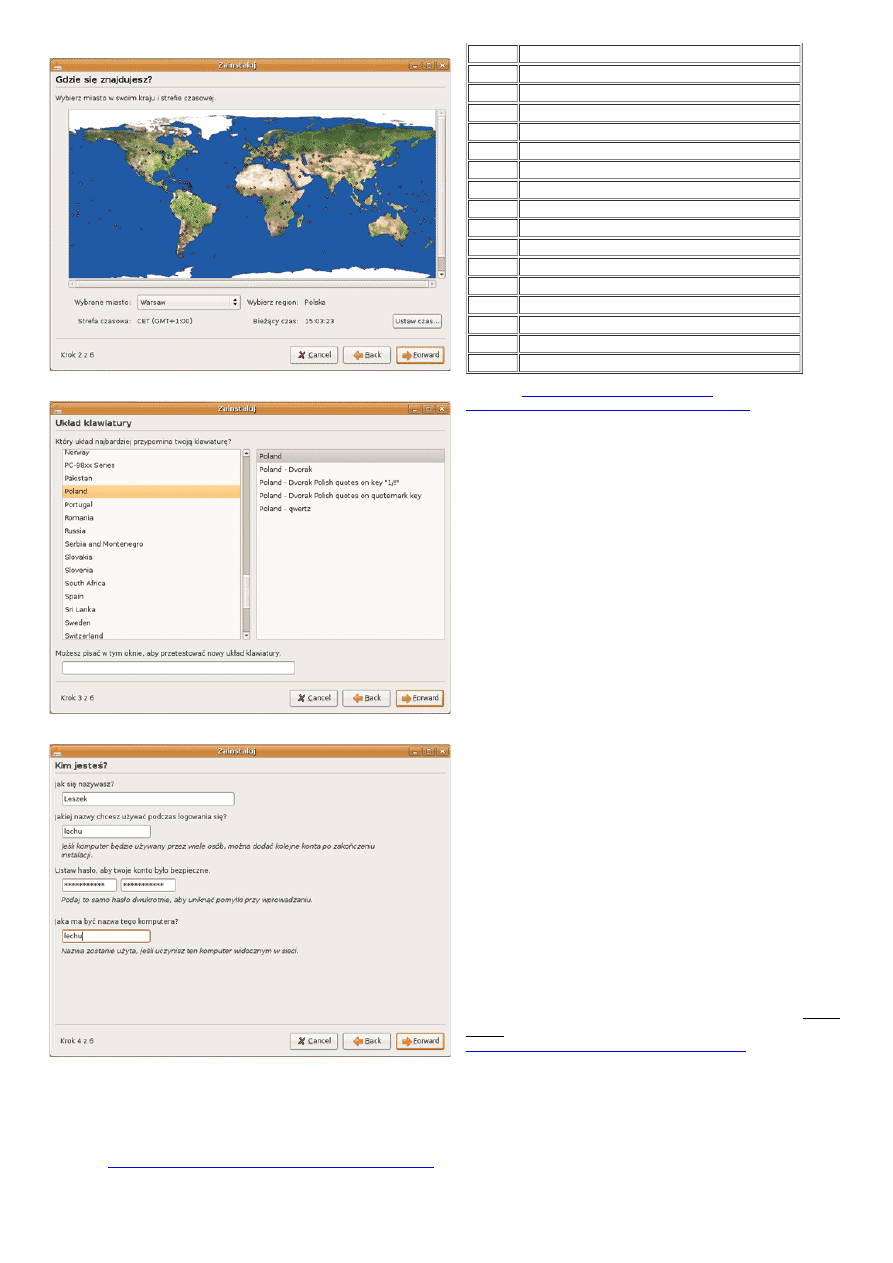
Task: Click the name field containing "Leszek"
Action: point(147,799)
